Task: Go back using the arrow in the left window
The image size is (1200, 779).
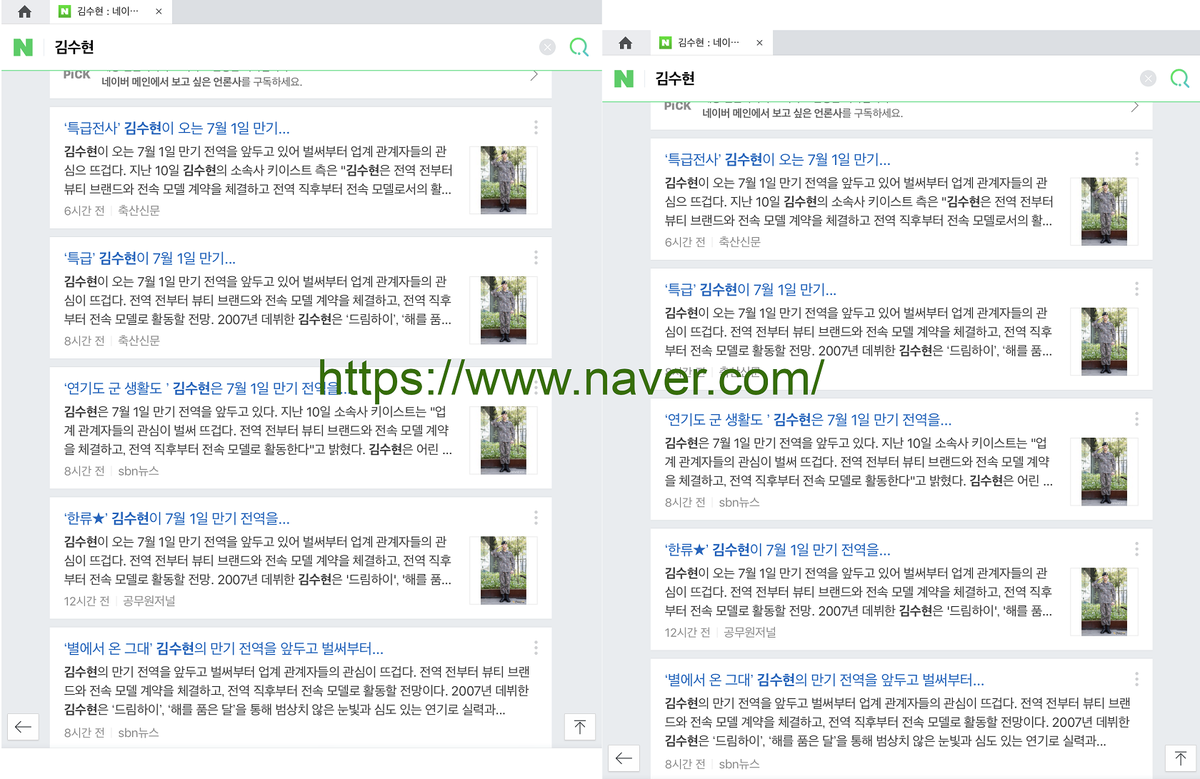Action: (x=23, y=727)
